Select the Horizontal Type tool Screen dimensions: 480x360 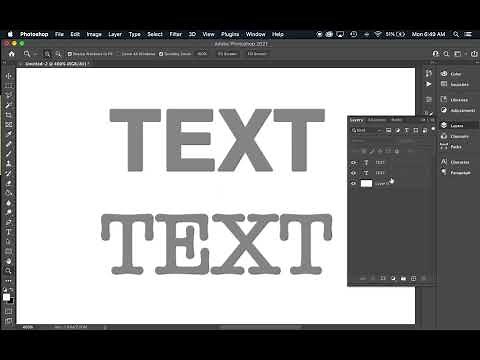[x=9, y=232]
